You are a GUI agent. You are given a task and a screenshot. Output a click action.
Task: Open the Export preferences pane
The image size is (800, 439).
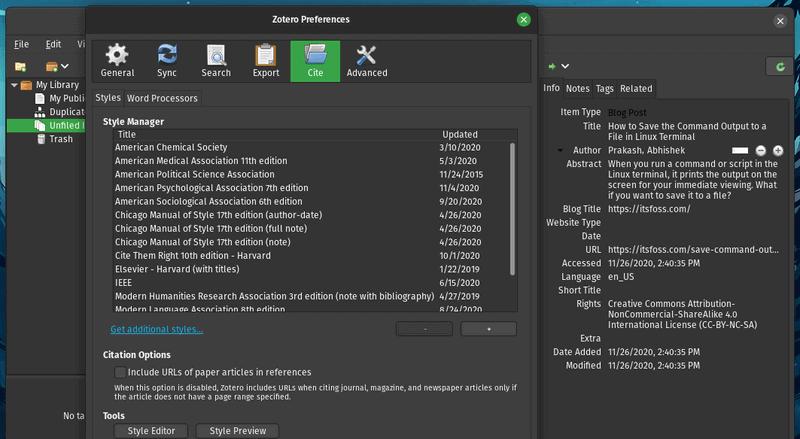click(x=266, y=61)
